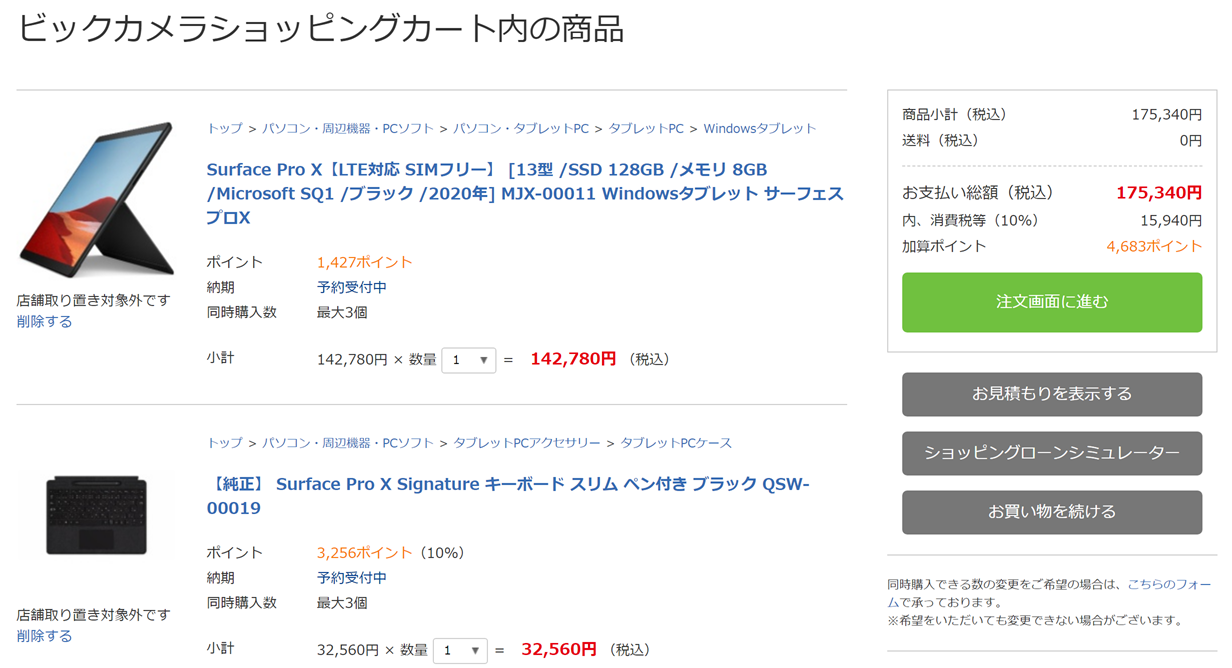This screenshot has height=668, width=1232.
Task: Click the 1,427ポイント value
Action: [364, 262]
